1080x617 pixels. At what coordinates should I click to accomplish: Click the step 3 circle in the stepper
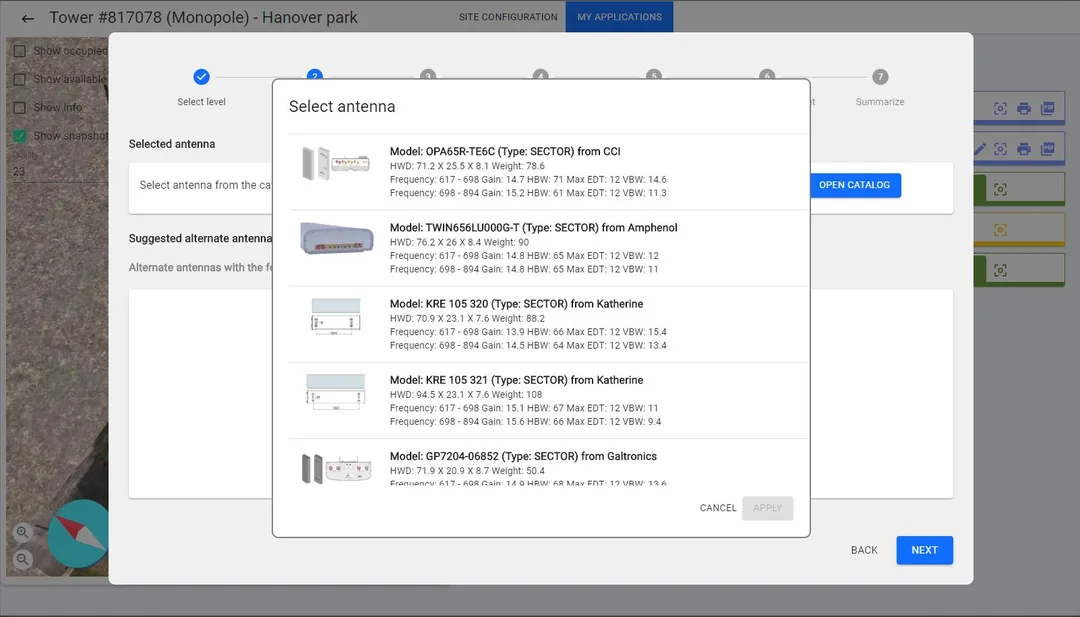(428, 74)
